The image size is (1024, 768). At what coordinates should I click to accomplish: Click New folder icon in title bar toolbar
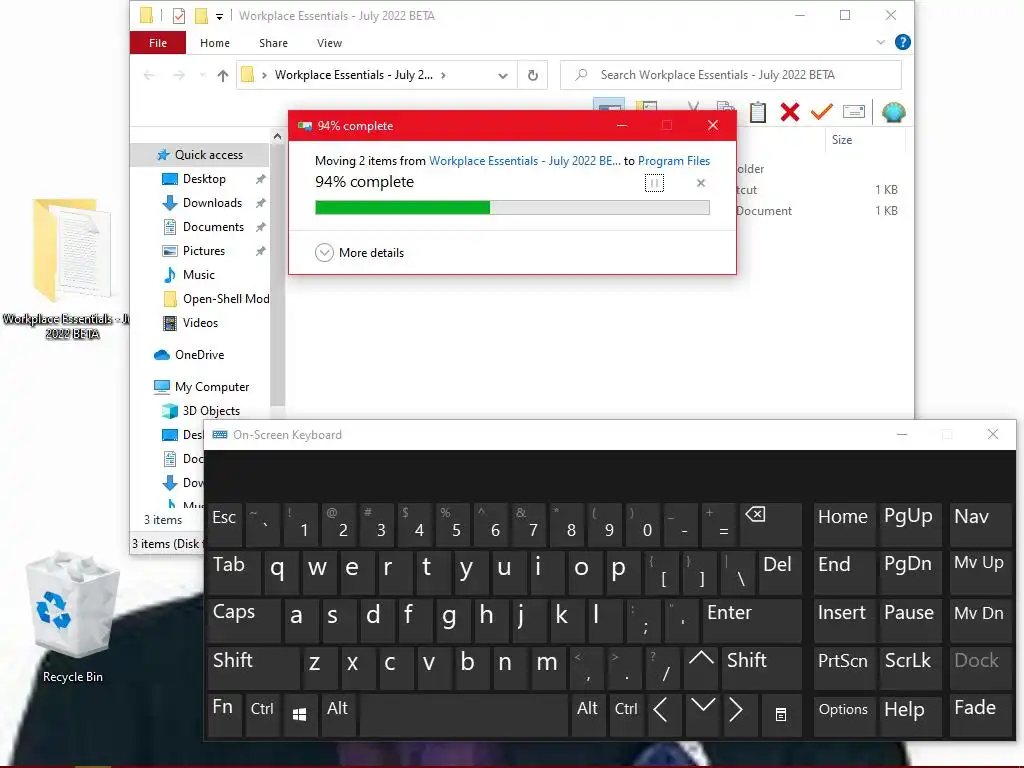pos(201,16)
